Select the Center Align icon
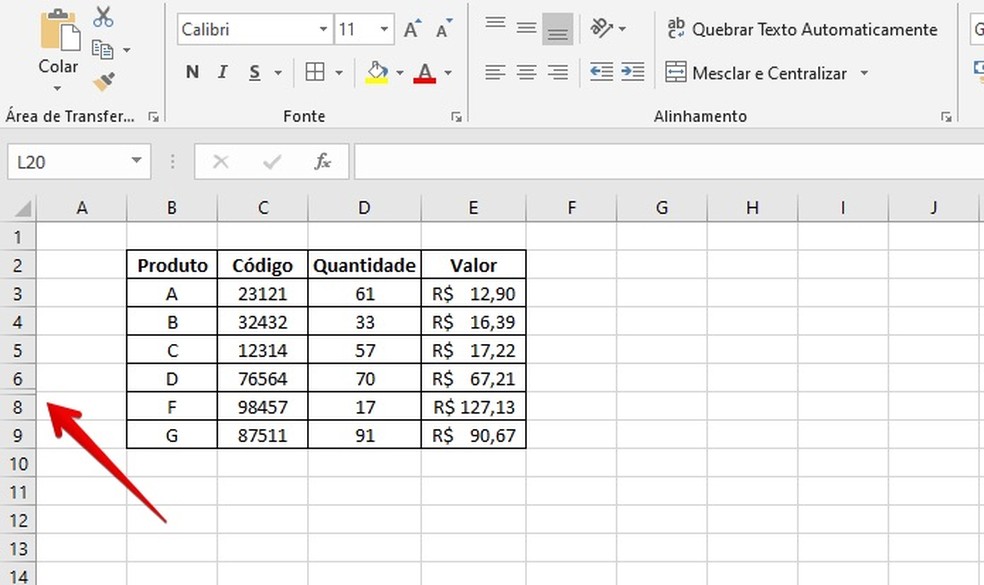Viewport: 984px width, 585px height. pos(526,70)
